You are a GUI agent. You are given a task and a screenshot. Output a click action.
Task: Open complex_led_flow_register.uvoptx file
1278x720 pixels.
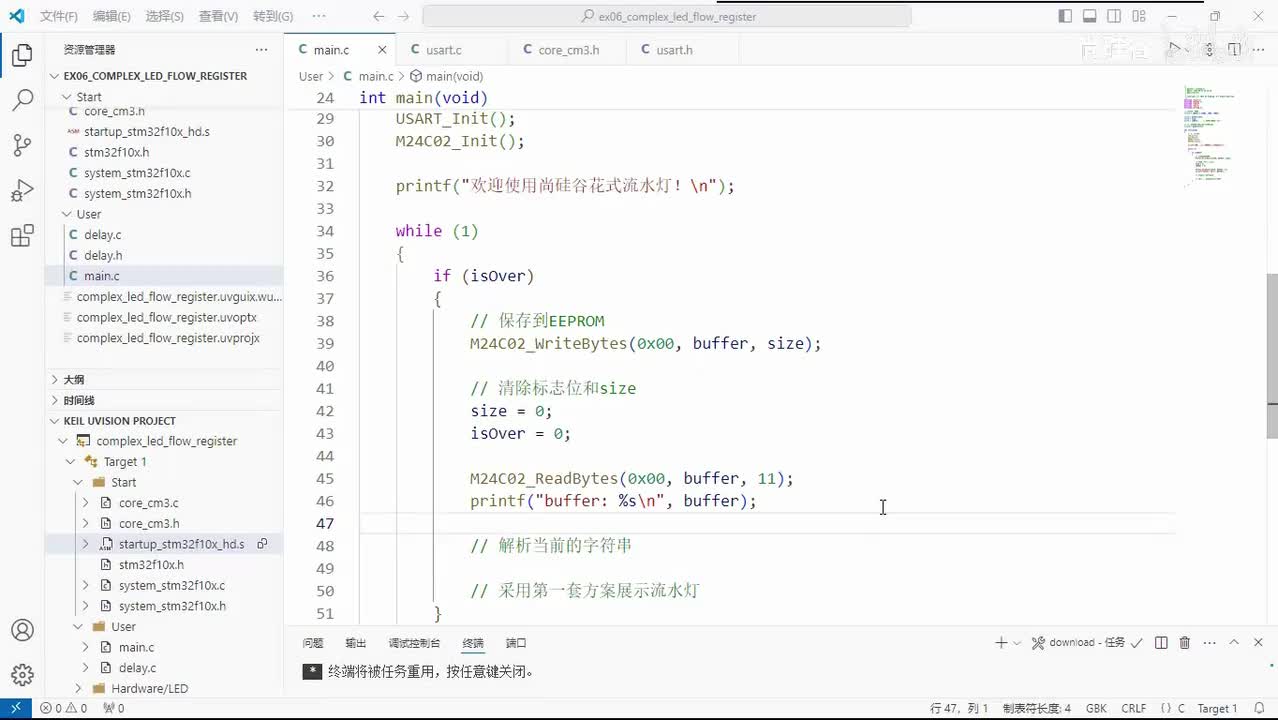click(x=166, y=317)
